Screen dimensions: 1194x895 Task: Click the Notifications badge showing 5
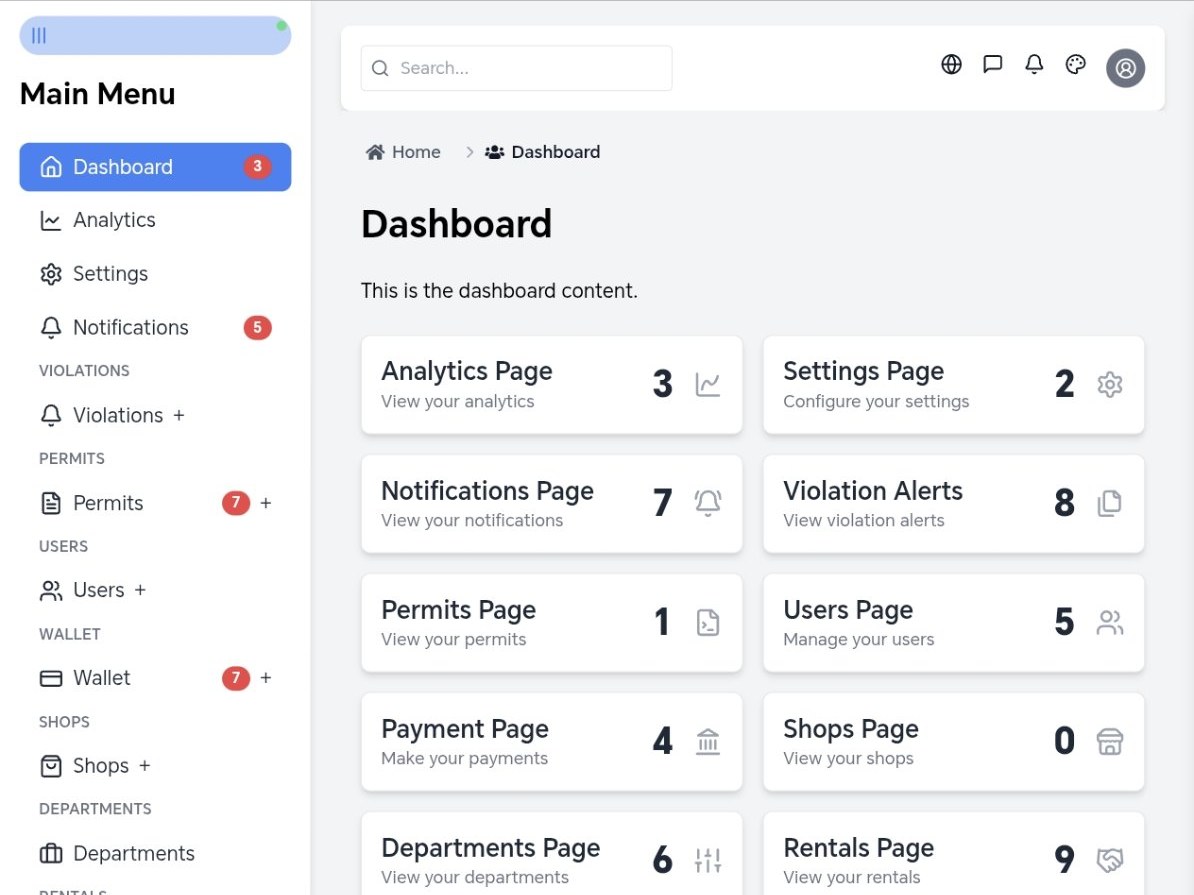point(257,328)
